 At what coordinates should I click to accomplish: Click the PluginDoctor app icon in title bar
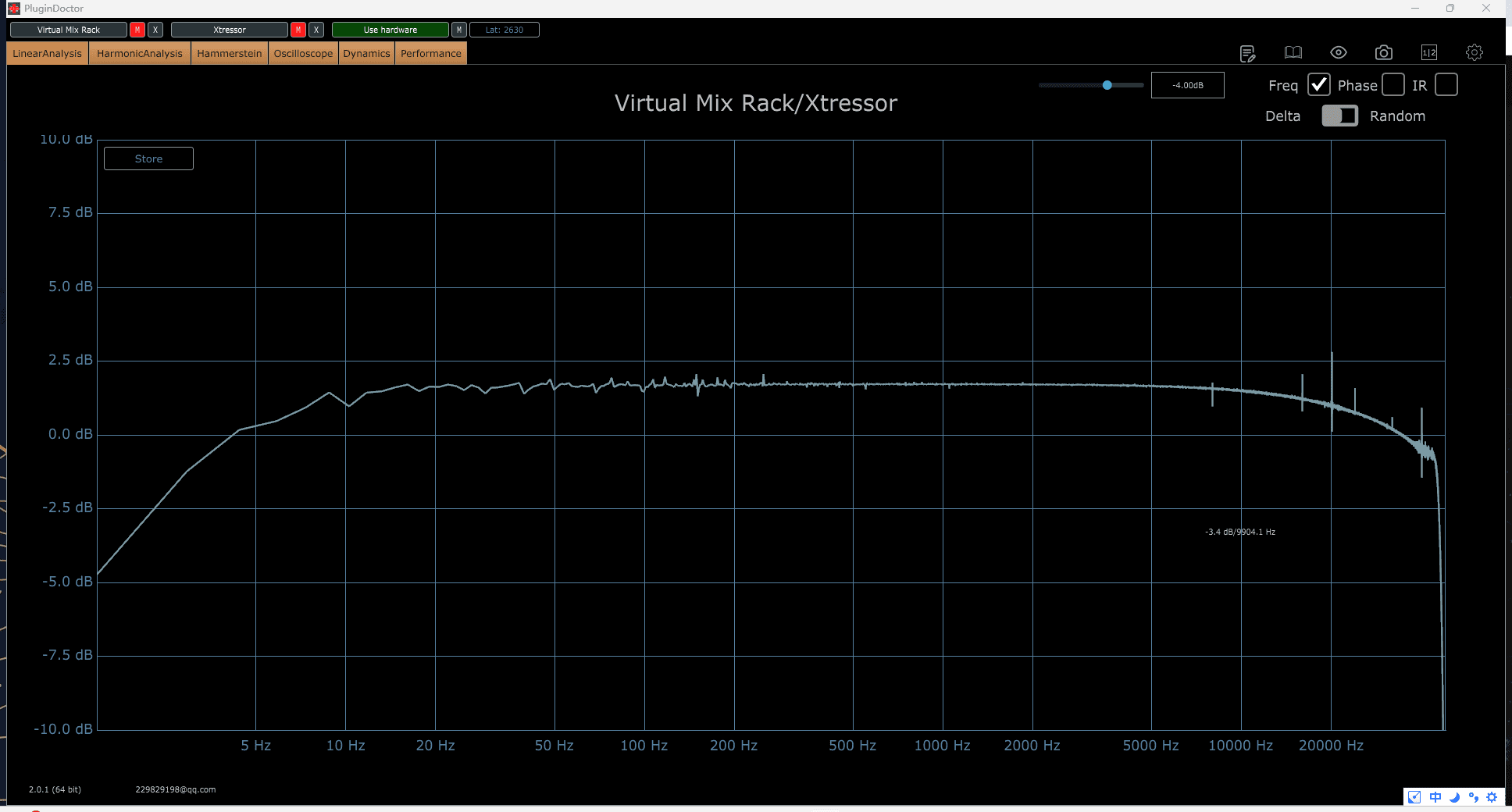(x=13, y=9)
